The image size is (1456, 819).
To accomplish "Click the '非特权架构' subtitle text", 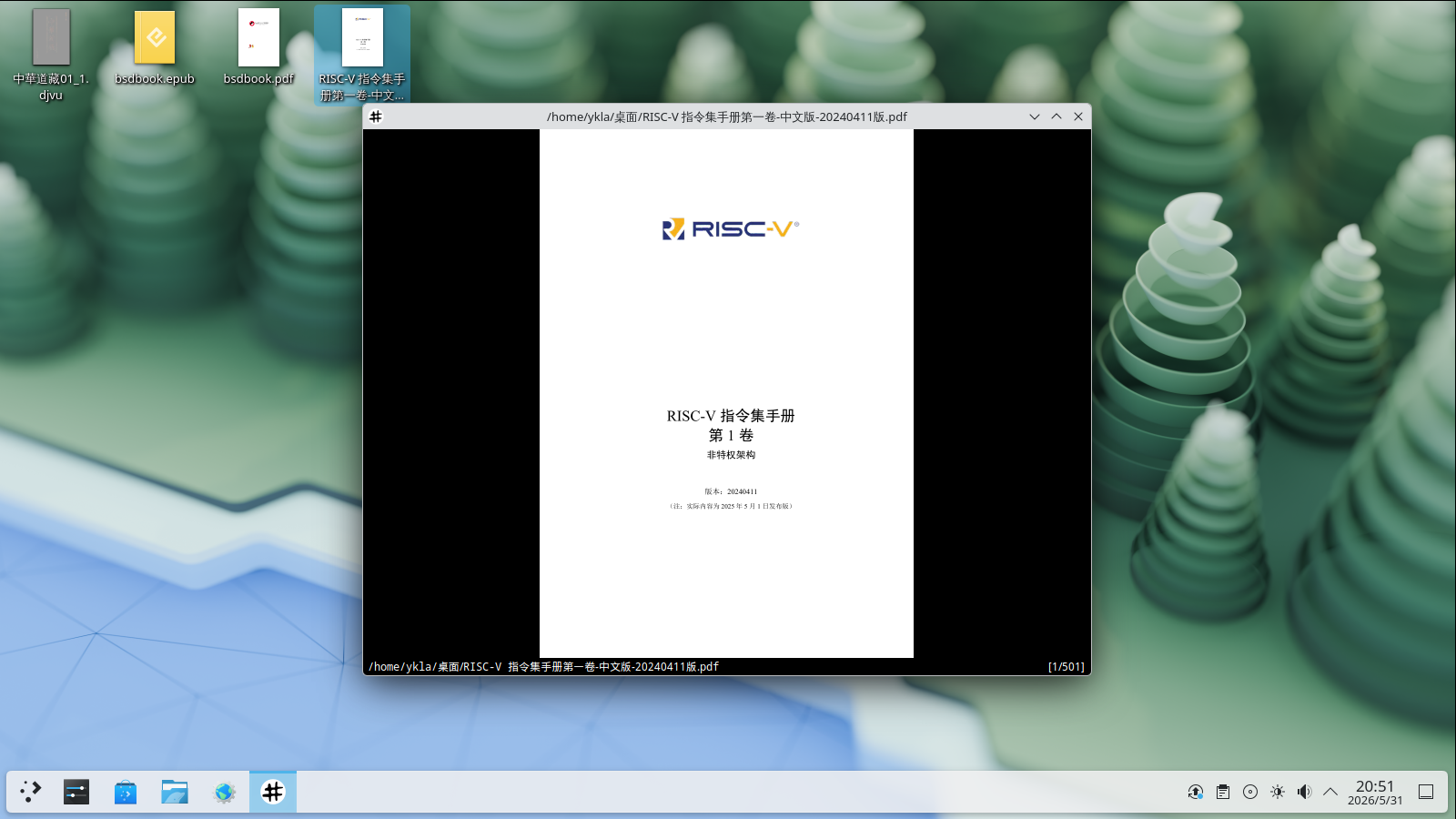I will point(731,455).
